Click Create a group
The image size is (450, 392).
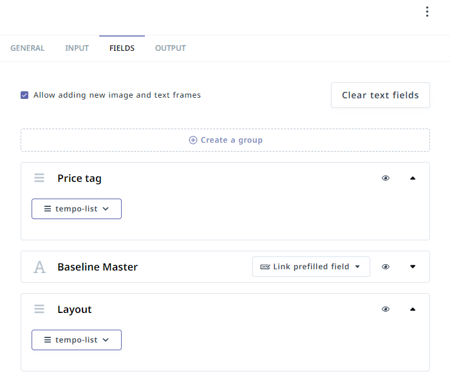225,140
